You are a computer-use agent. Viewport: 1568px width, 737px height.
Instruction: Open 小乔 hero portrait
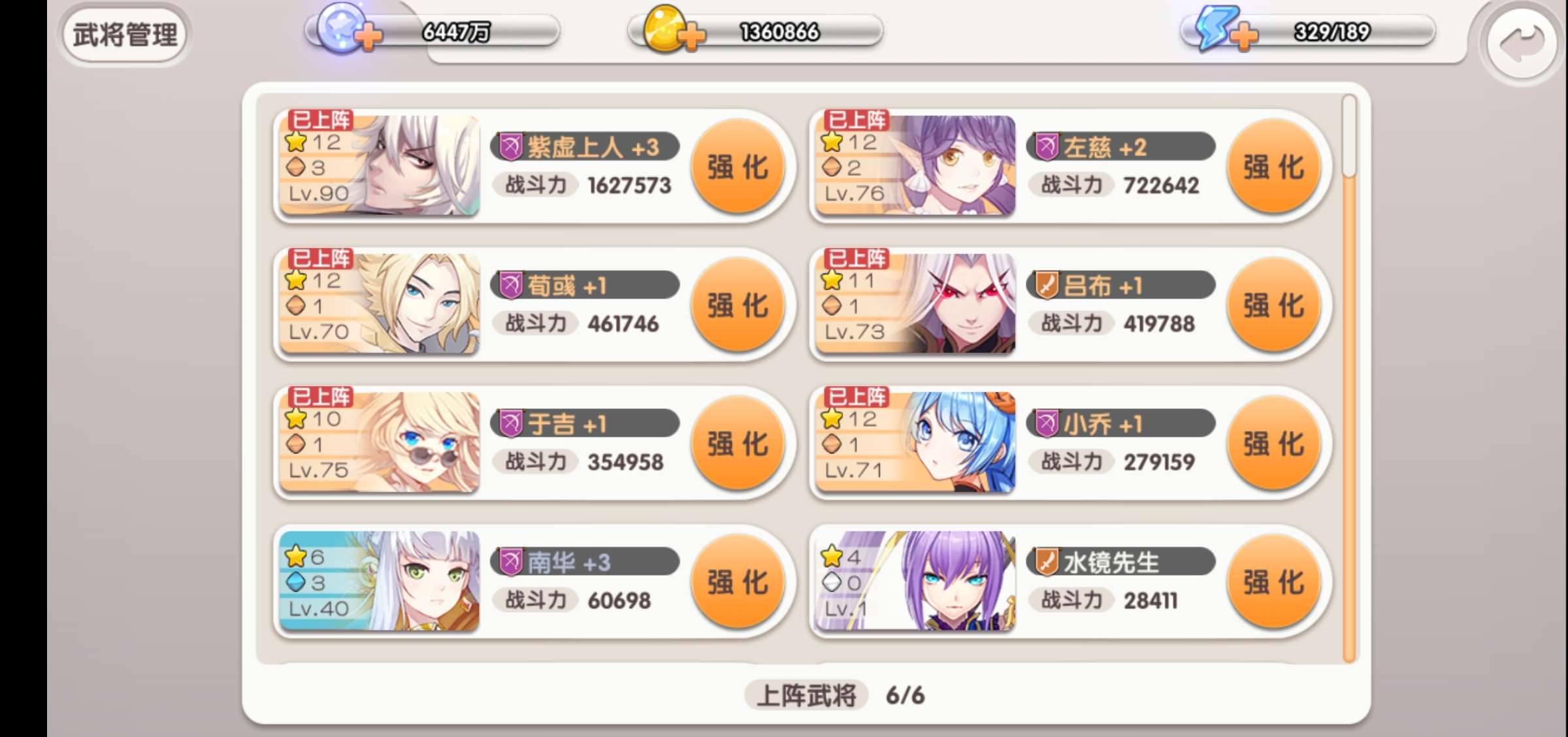[915, 442]
